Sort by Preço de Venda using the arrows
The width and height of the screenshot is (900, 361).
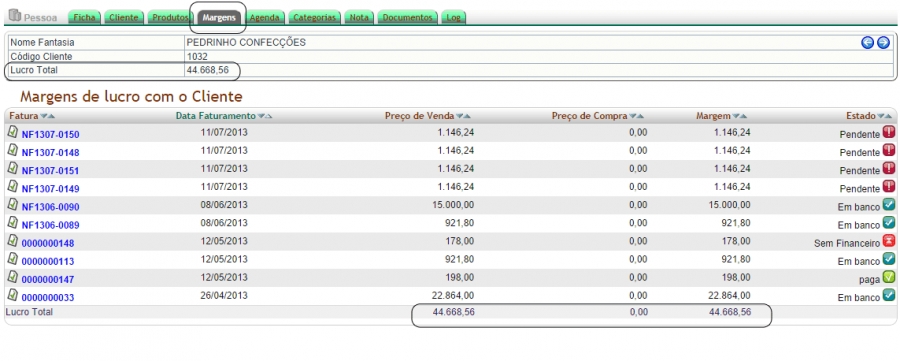[463, 115]
